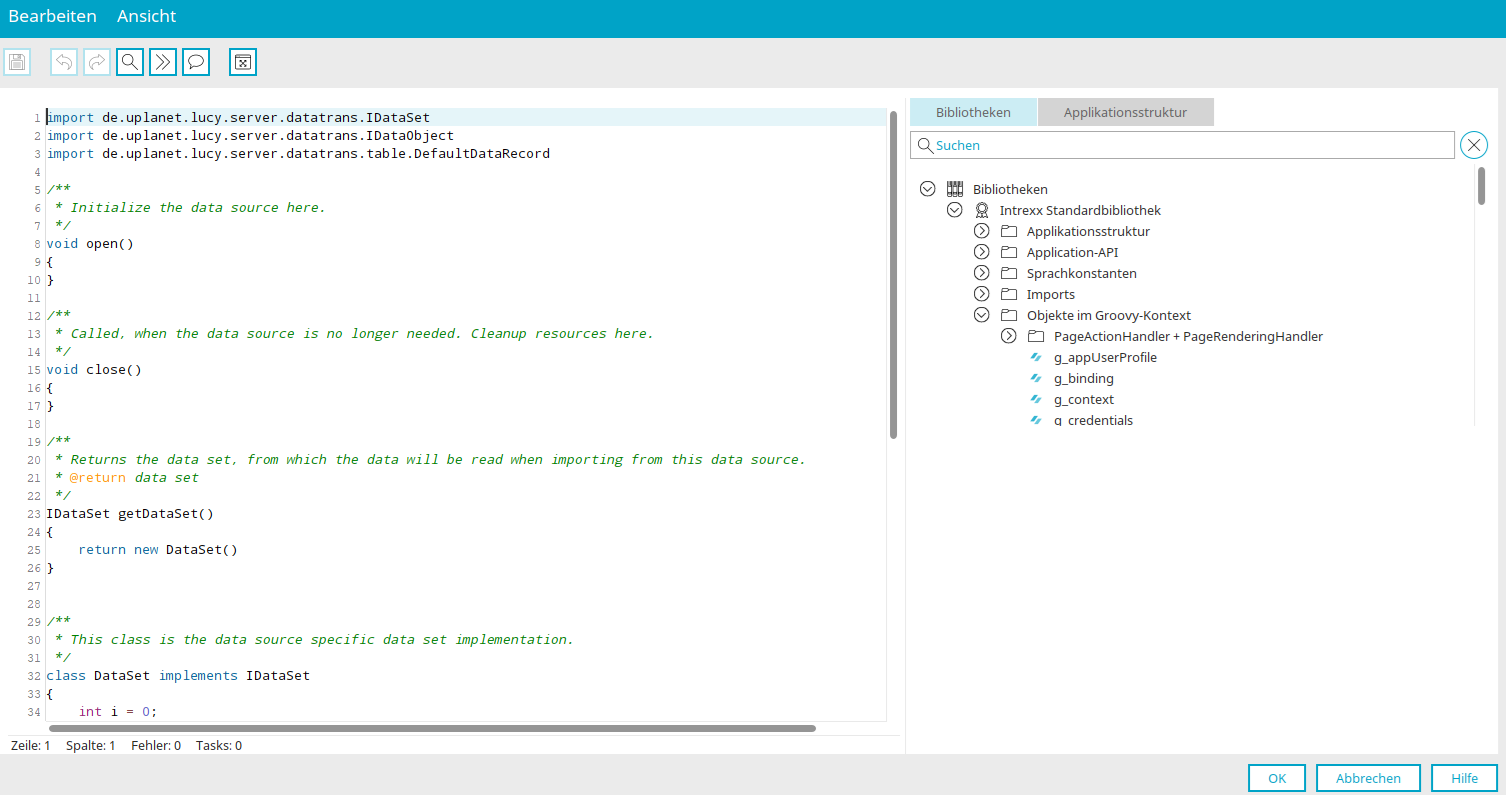Click code line 'IDataSet getDataSet()'
The image size is (1506, 795).
[x=130, y=513]
